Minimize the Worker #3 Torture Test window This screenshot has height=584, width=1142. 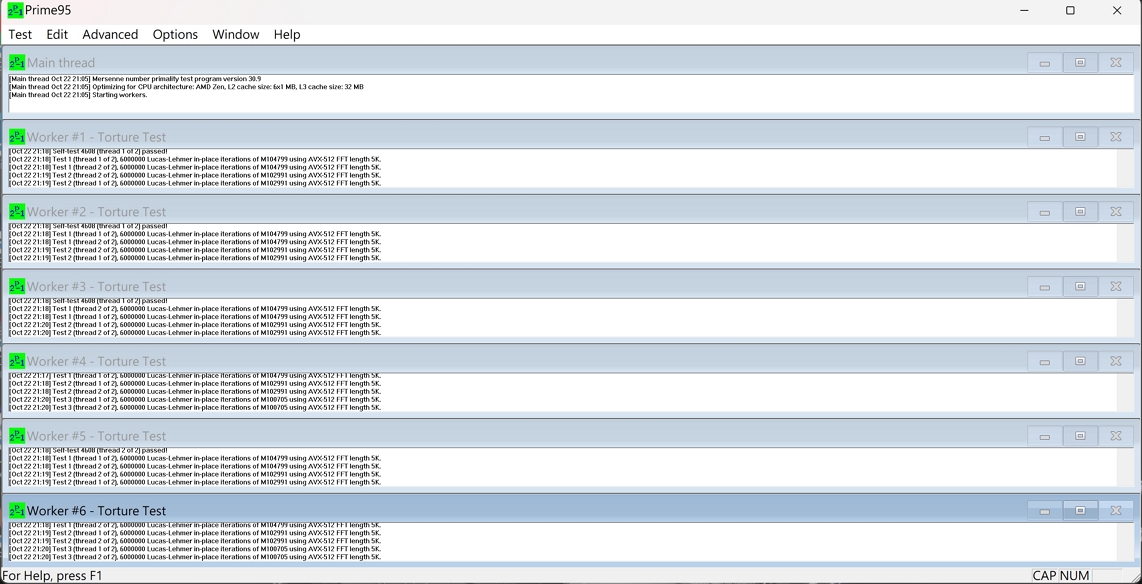[1044, 286]
